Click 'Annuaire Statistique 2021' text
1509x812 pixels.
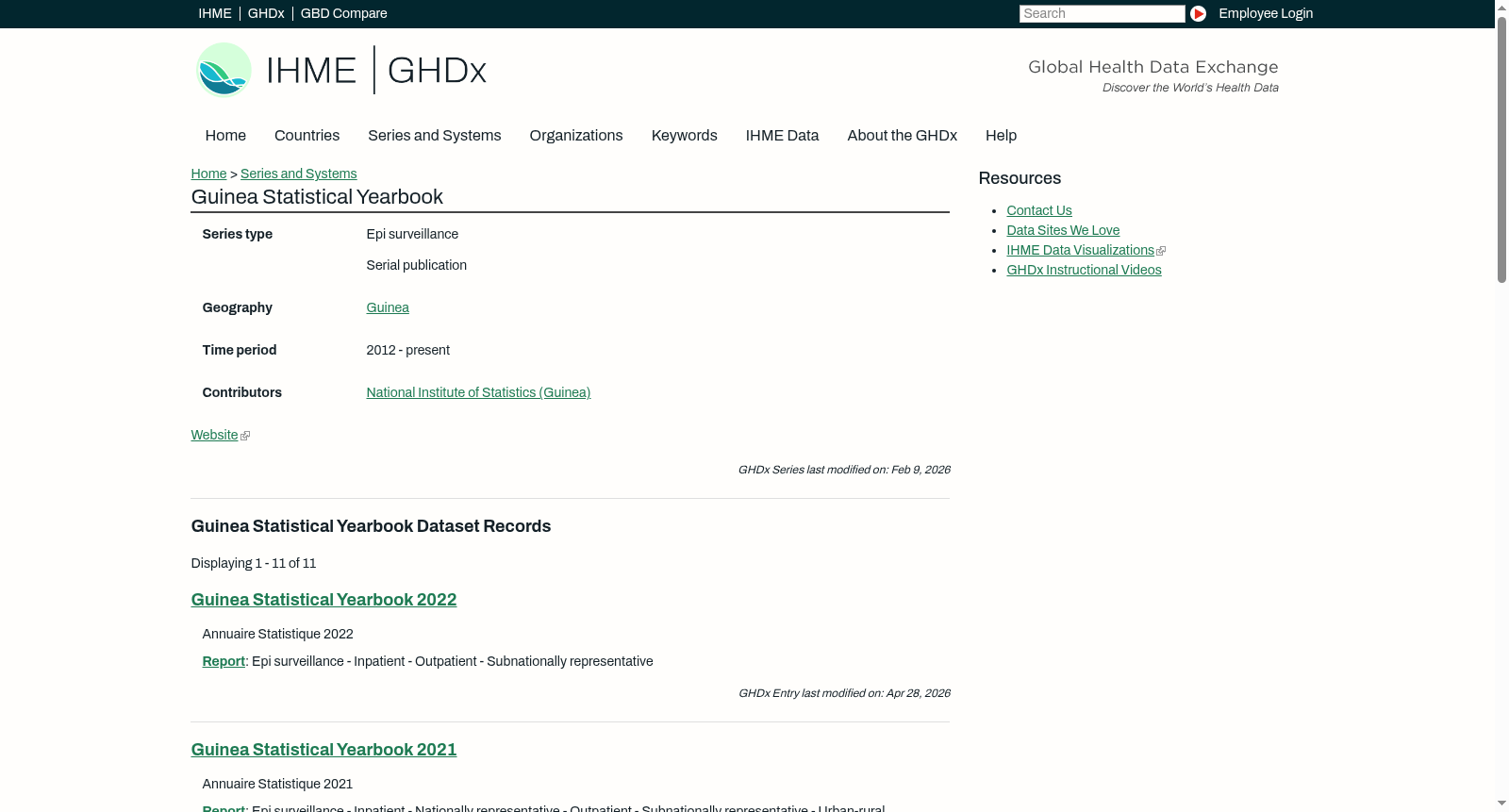pyautogui.click(x=277, y=784)
